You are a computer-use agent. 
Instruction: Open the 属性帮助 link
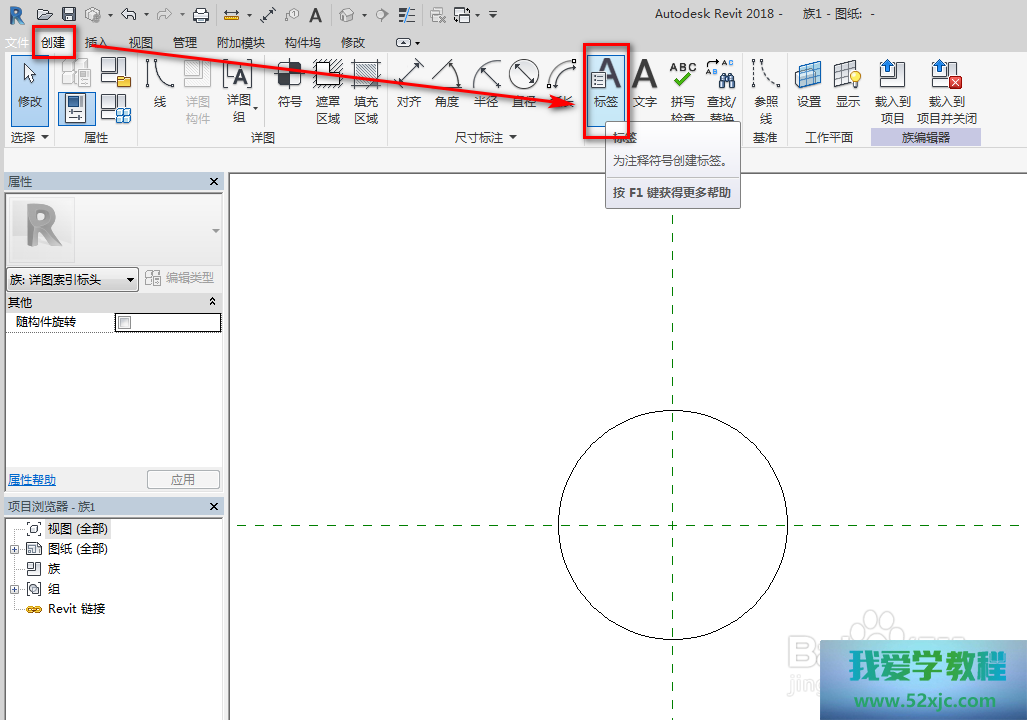click(32, 480)
